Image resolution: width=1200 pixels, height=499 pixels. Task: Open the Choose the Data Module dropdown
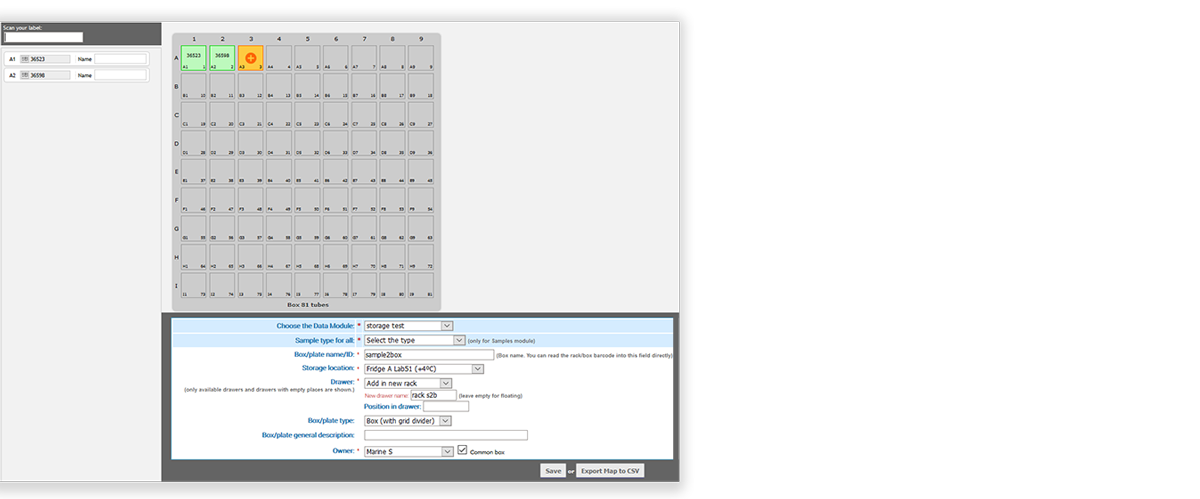tap(409, 325)
